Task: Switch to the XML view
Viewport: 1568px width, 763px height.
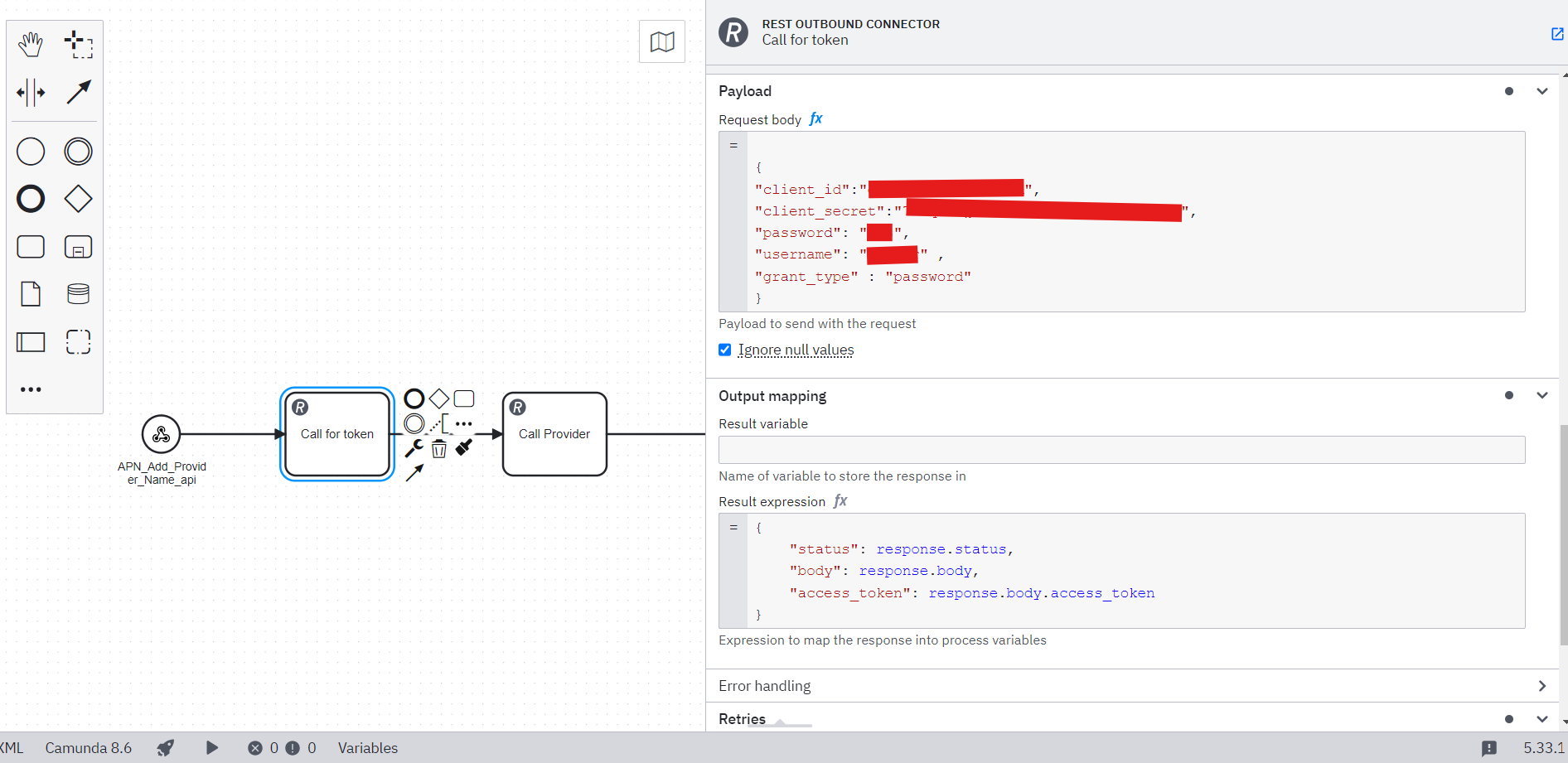Action: pyautogui.click(x=9, y=747)
